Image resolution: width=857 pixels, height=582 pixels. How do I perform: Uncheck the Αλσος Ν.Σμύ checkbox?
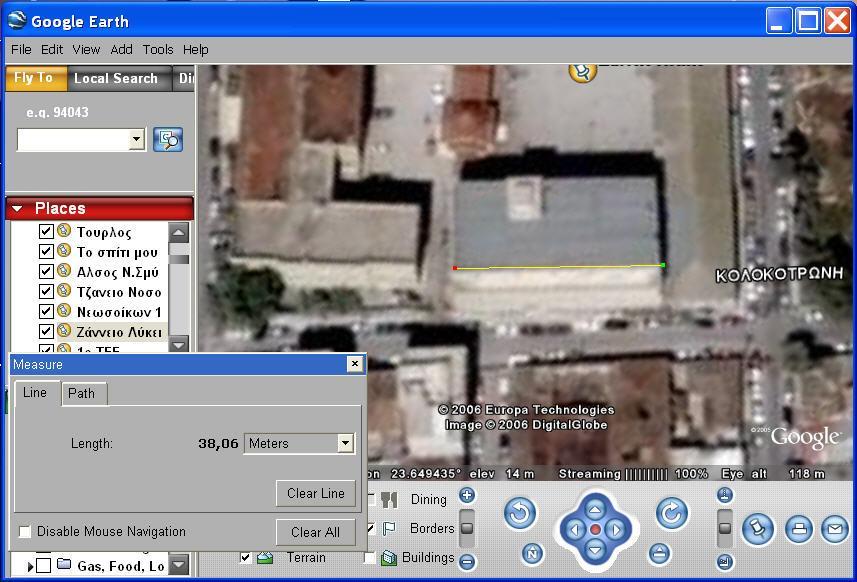(46, 271)
